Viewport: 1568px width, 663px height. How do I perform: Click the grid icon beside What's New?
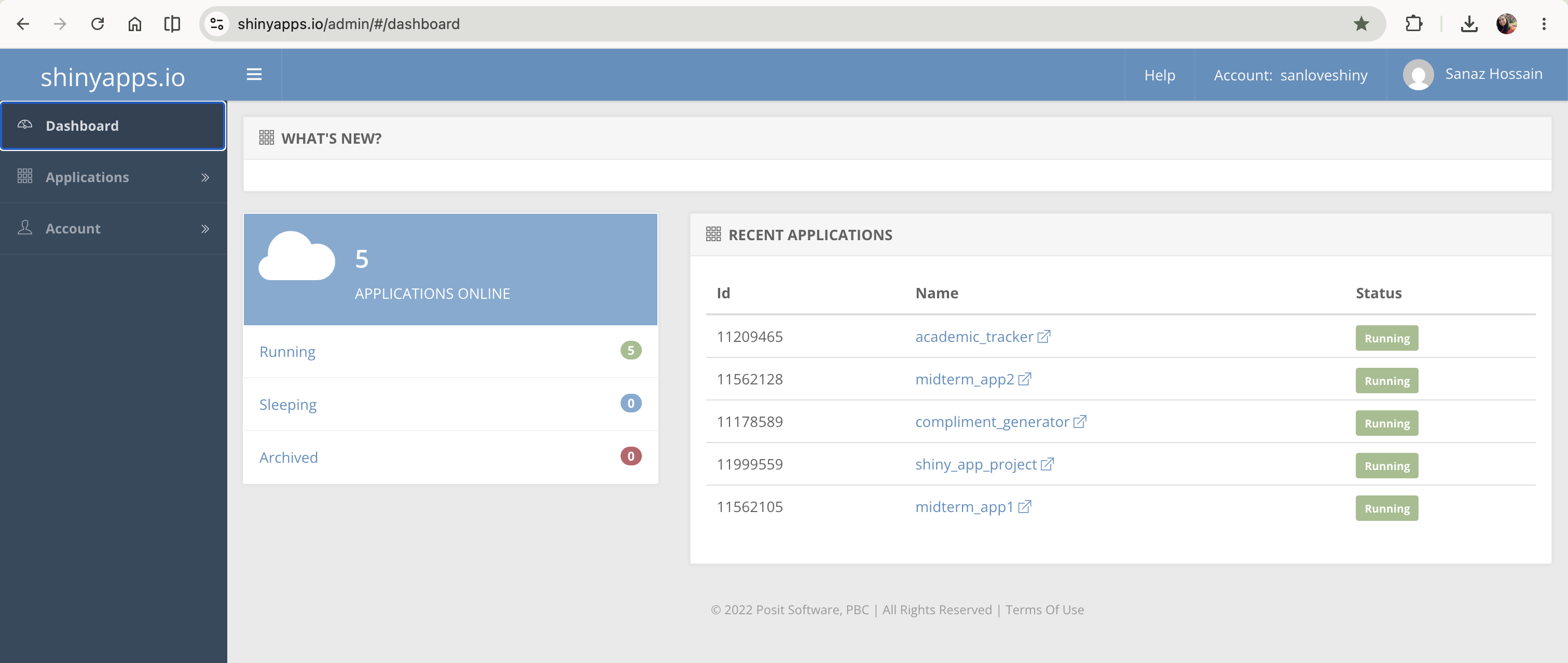coord(267,137)
